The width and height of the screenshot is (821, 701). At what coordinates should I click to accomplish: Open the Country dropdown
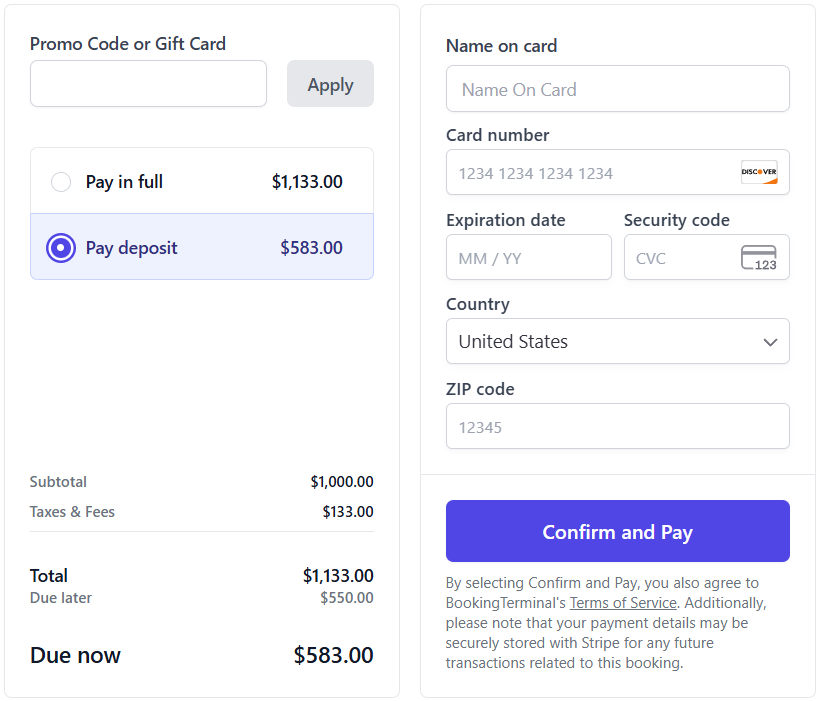pyautogui.click(x=617, y=341)
